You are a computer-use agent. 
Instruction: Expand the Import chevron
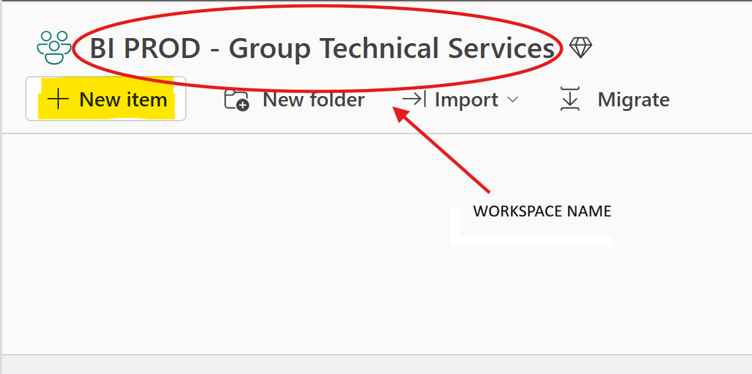coord(513,100)
